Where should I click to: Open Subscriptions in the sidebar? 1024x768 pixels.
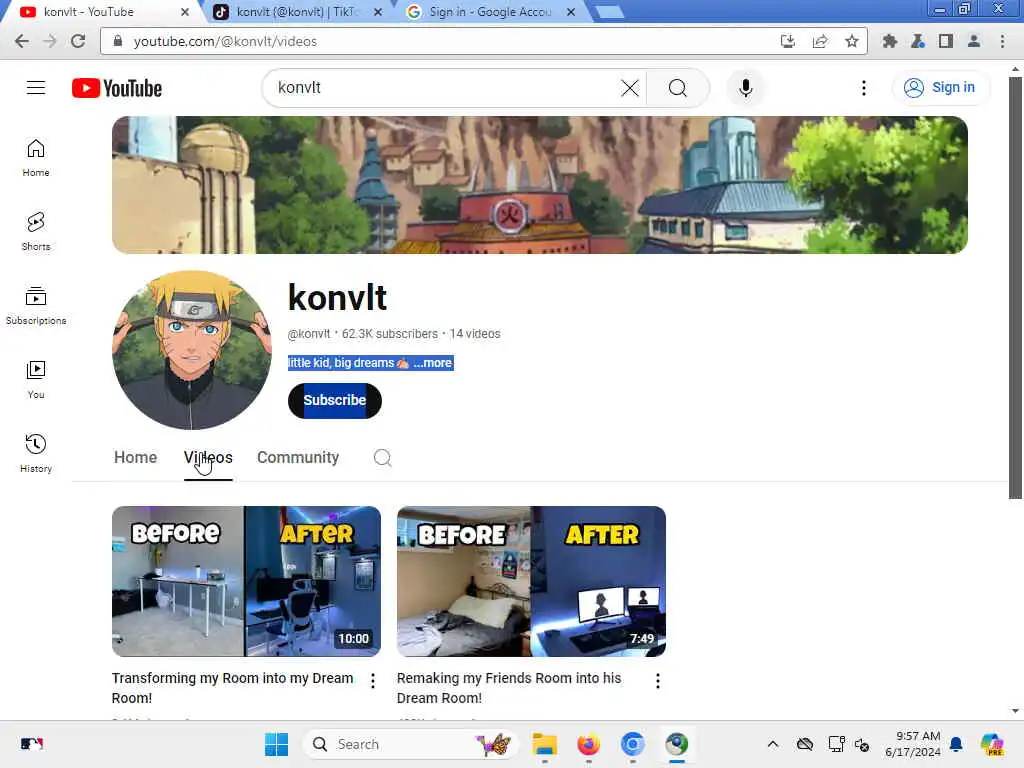(36, 306)
